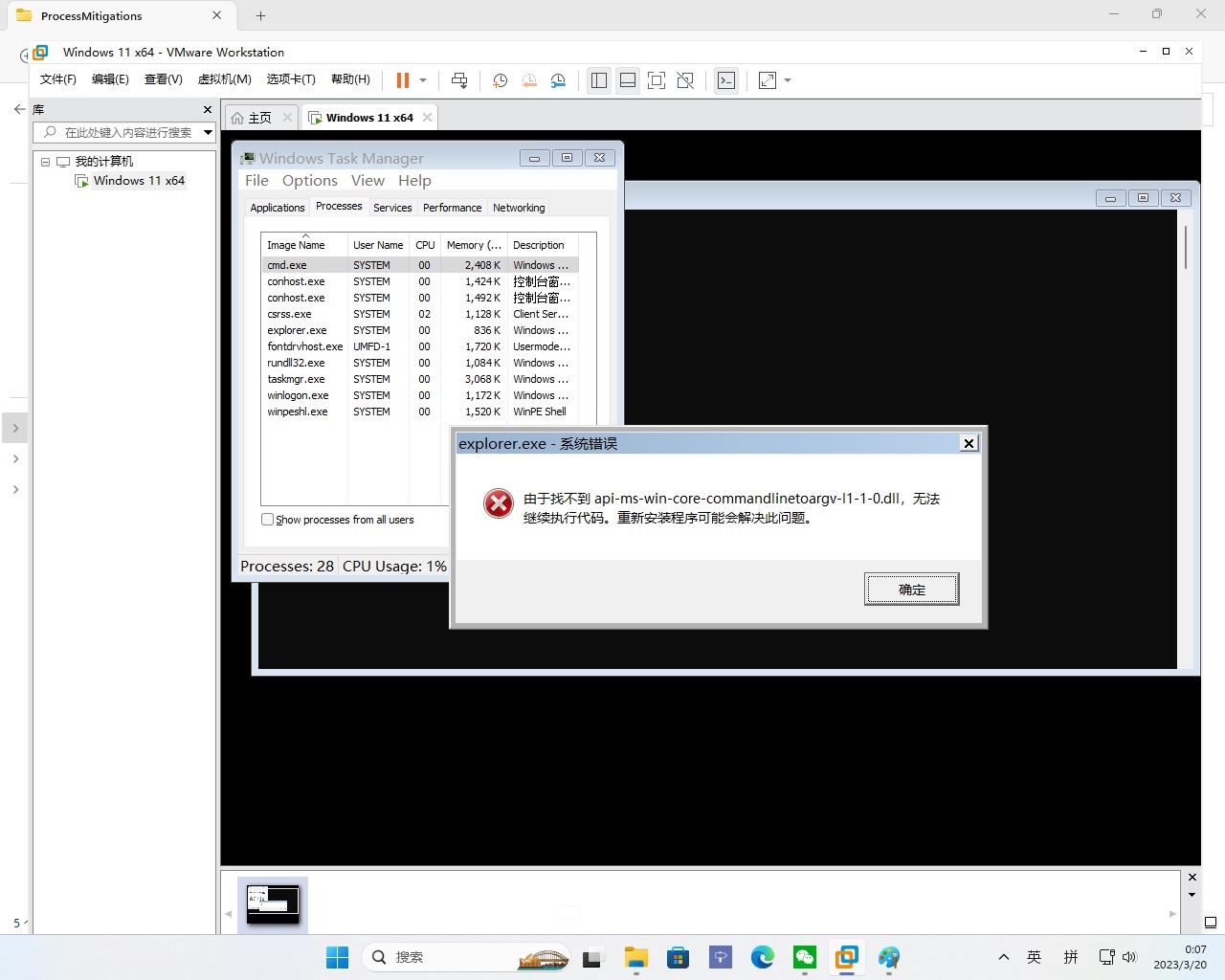Revert the VM to previous snapshot

tap(529, 80)
